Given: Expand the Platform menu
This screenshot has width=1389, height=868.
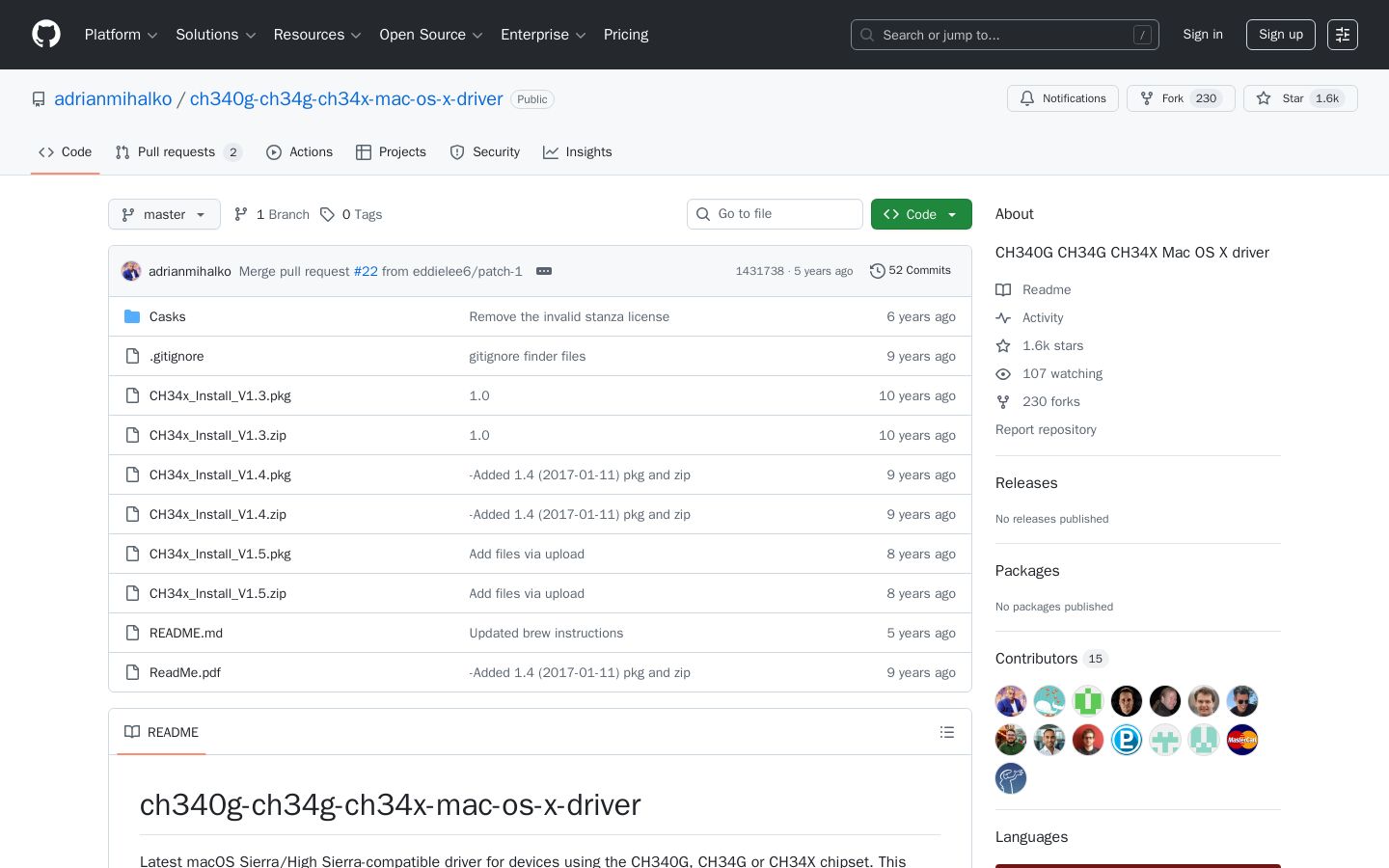Looking at the screenshot, I should pyautogui.click(x=122, y=35).
